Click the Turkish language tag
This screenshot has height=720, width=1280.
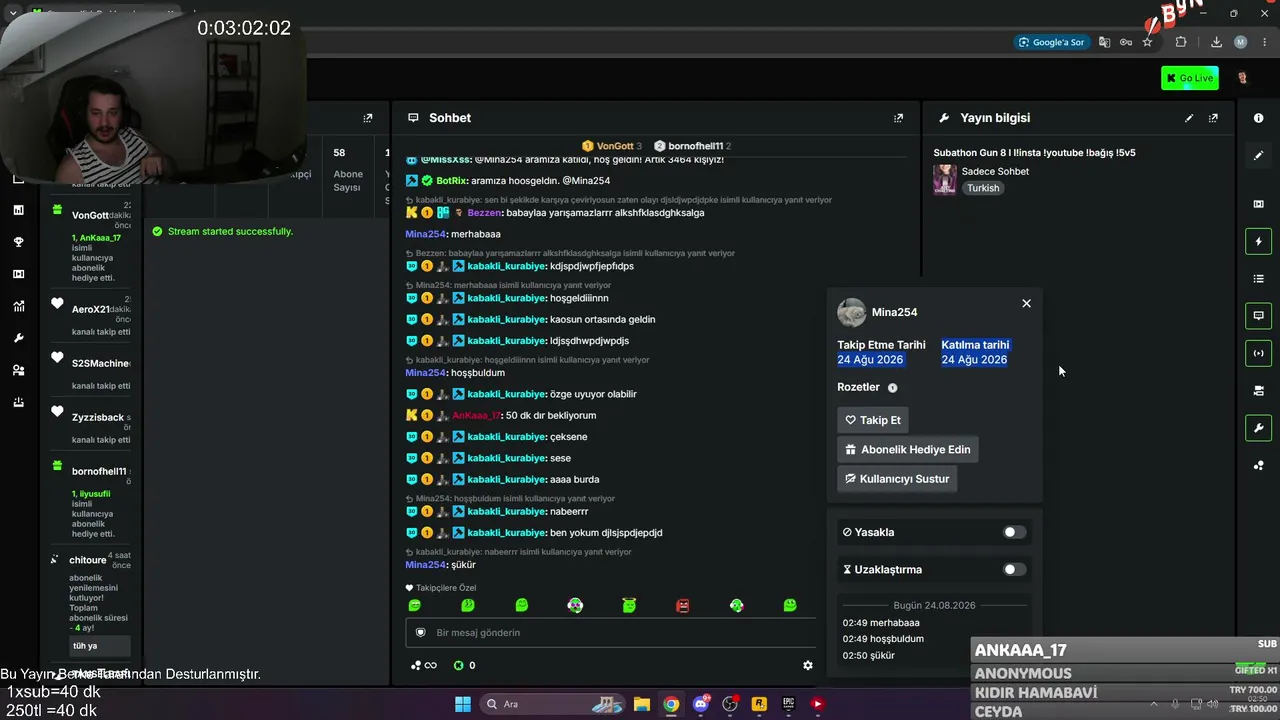pyautogui.click(x=983, y=188)
